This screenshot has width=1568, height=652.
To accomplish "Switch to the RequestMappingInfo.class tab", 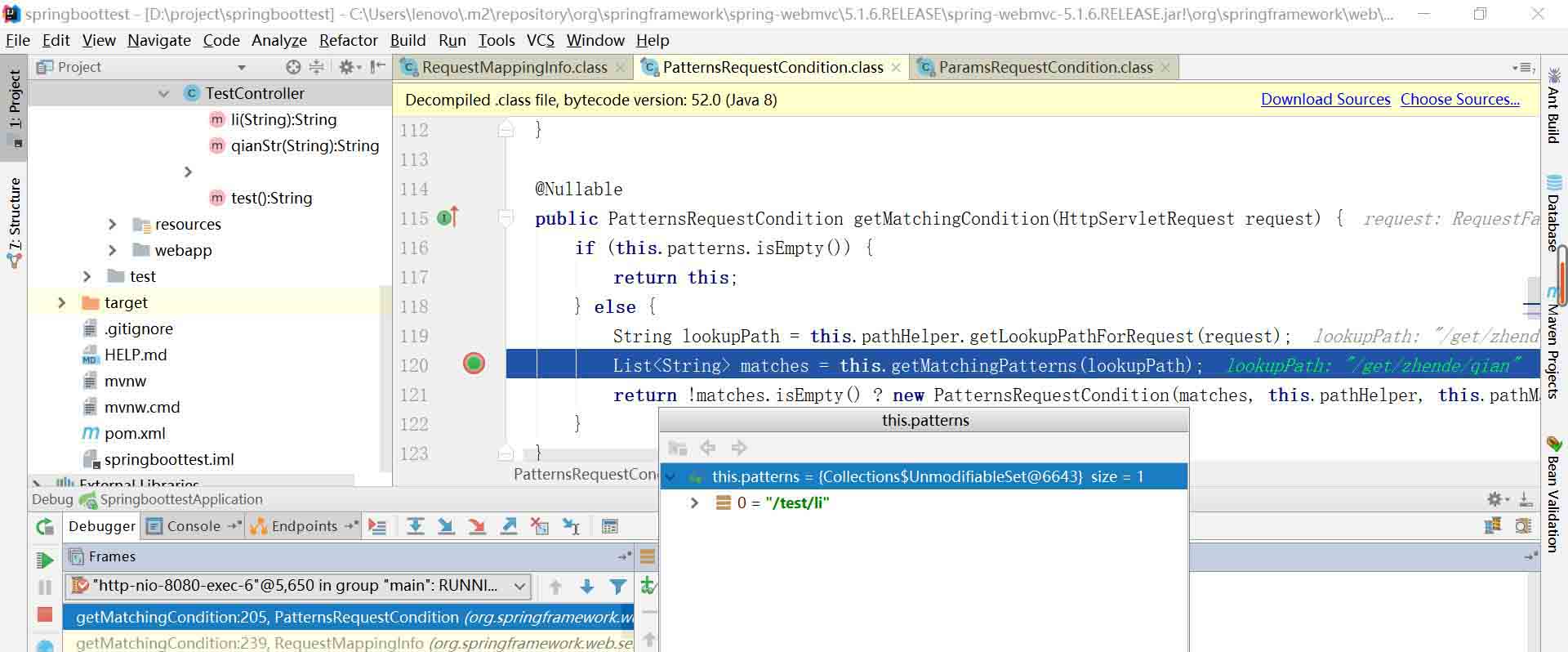I will tap(513, 68).
